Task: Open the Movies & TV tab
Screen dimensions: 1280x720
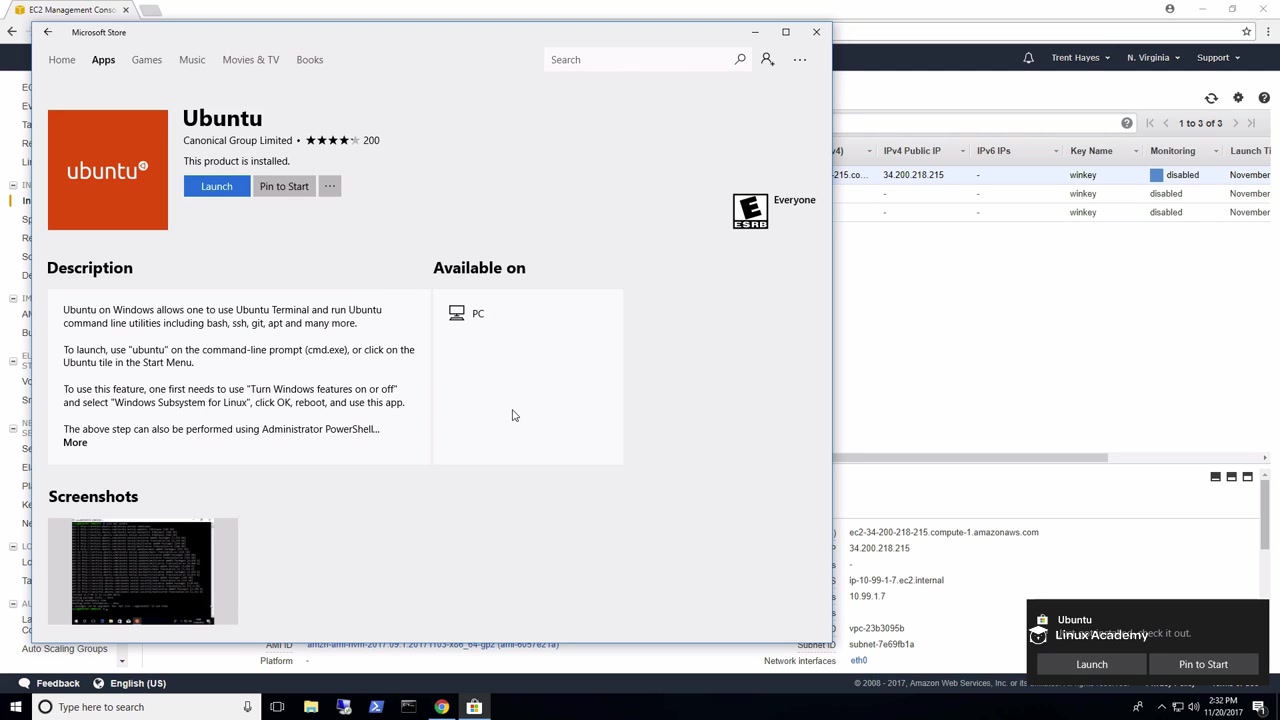Action: click(x=251, y=60)
